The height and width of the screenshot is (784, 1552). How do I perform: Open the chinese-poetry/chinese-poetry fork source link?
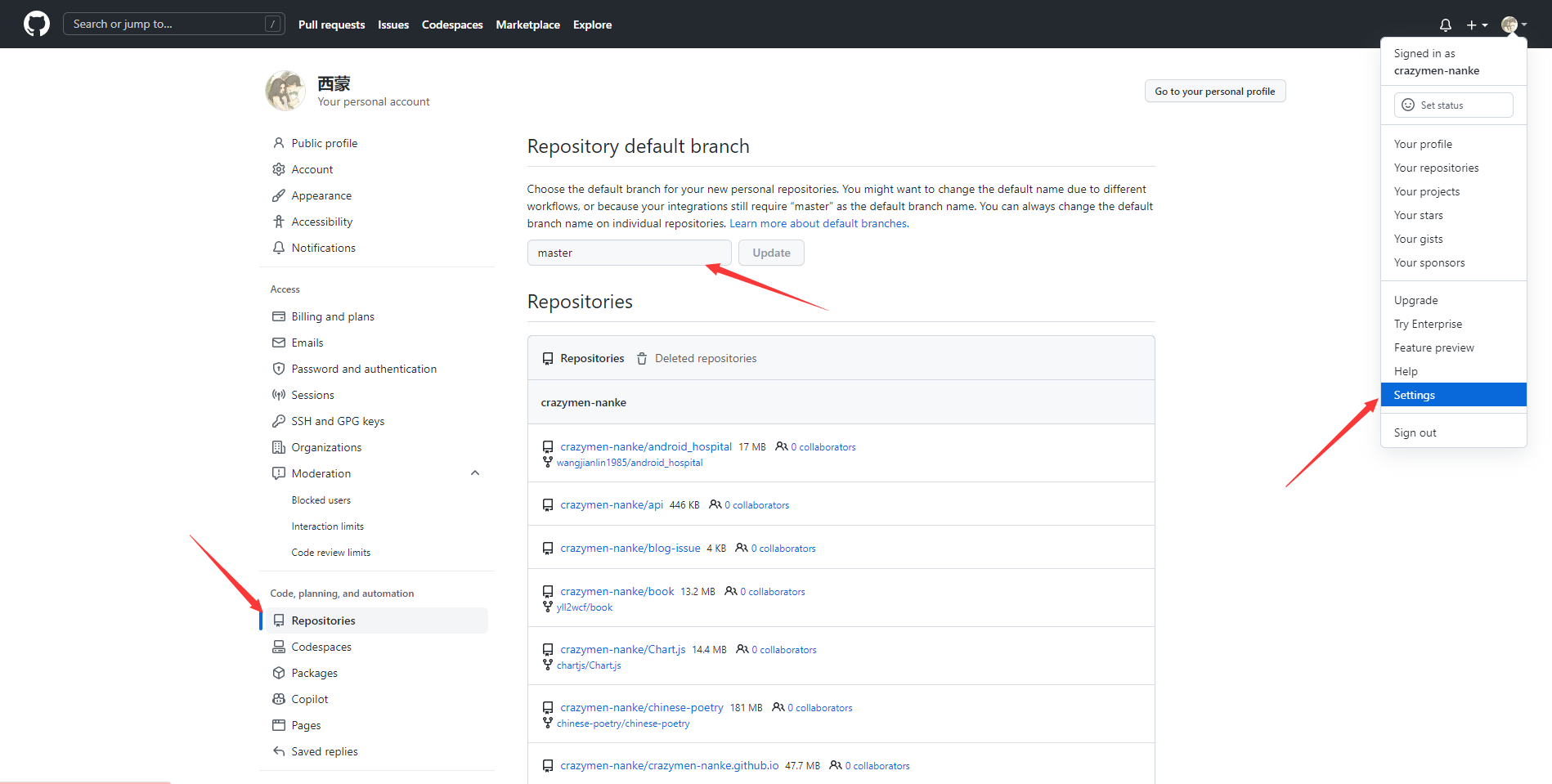(x=623, y=724)
